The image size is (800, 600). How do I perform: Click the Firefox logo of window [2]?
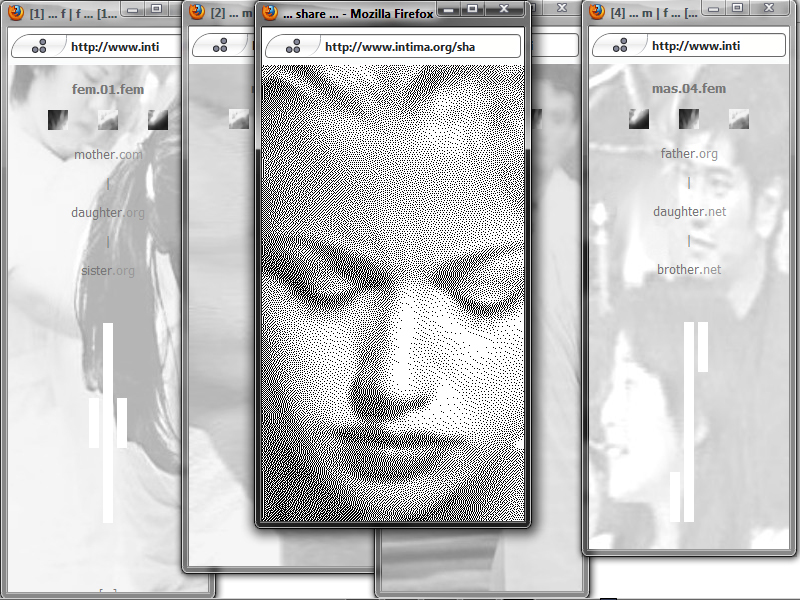pos(197,13)
